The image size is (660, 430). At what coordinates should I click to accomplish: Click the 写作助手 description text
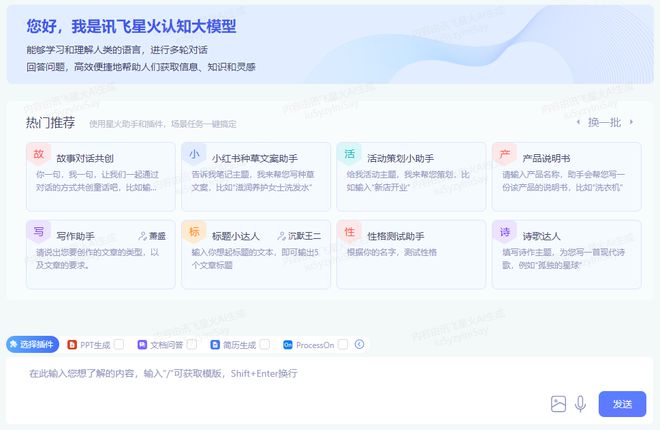pyautogui.click(x=97, y=258)
